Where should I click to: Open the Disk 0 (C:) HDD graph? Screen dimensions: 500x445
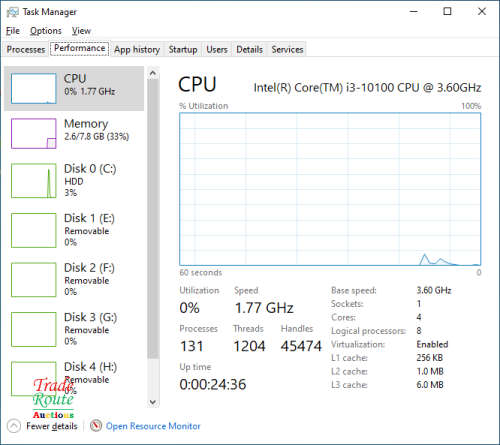coord(34,181)
